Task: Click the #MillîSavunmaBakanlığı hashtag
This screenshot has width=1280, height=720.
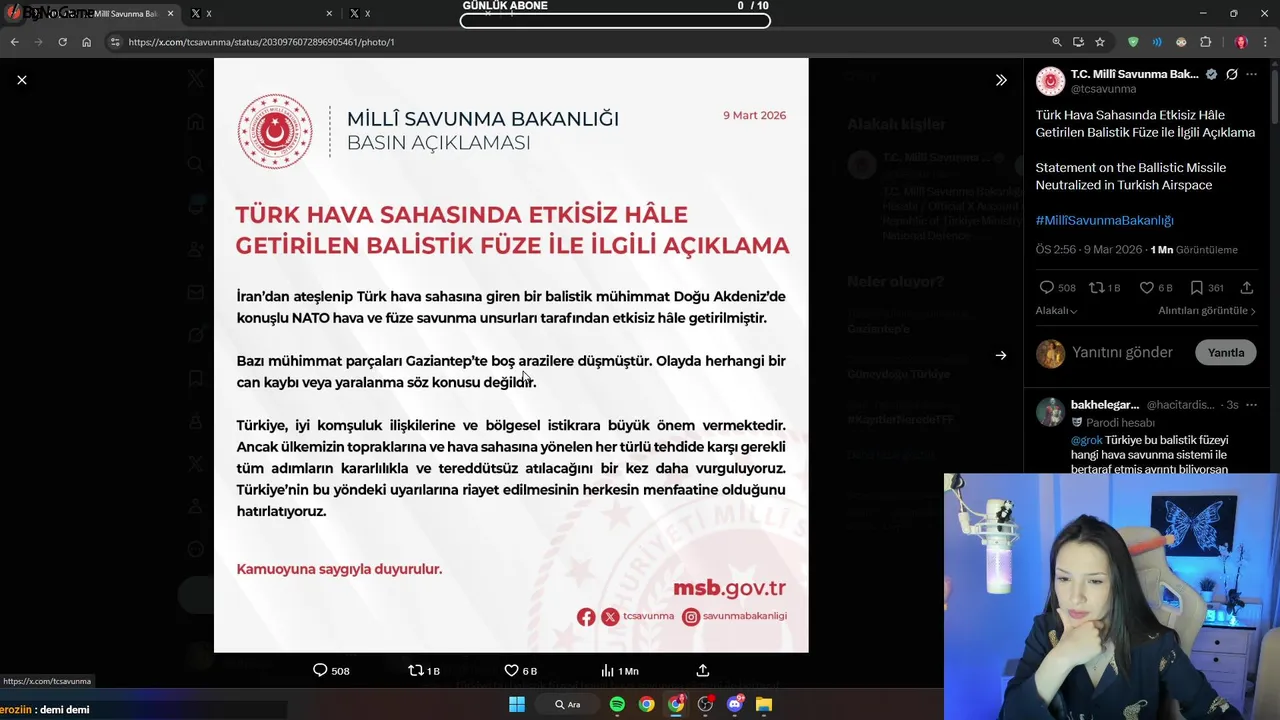Action: 1104,220
